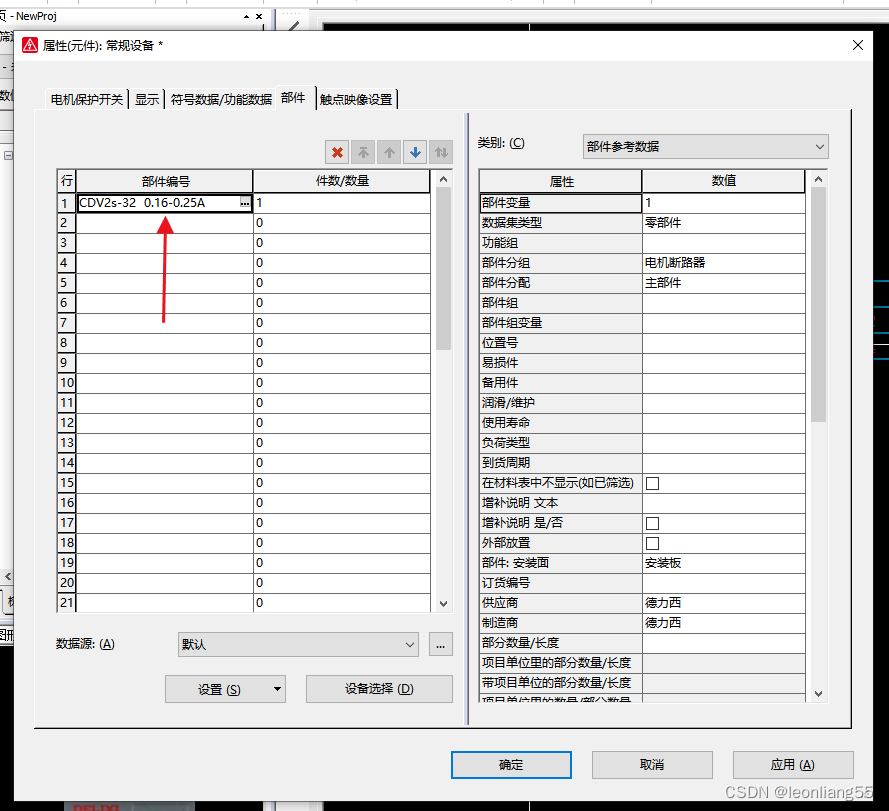
Task: Click the 设备选择 button
Action: (379, 689)
